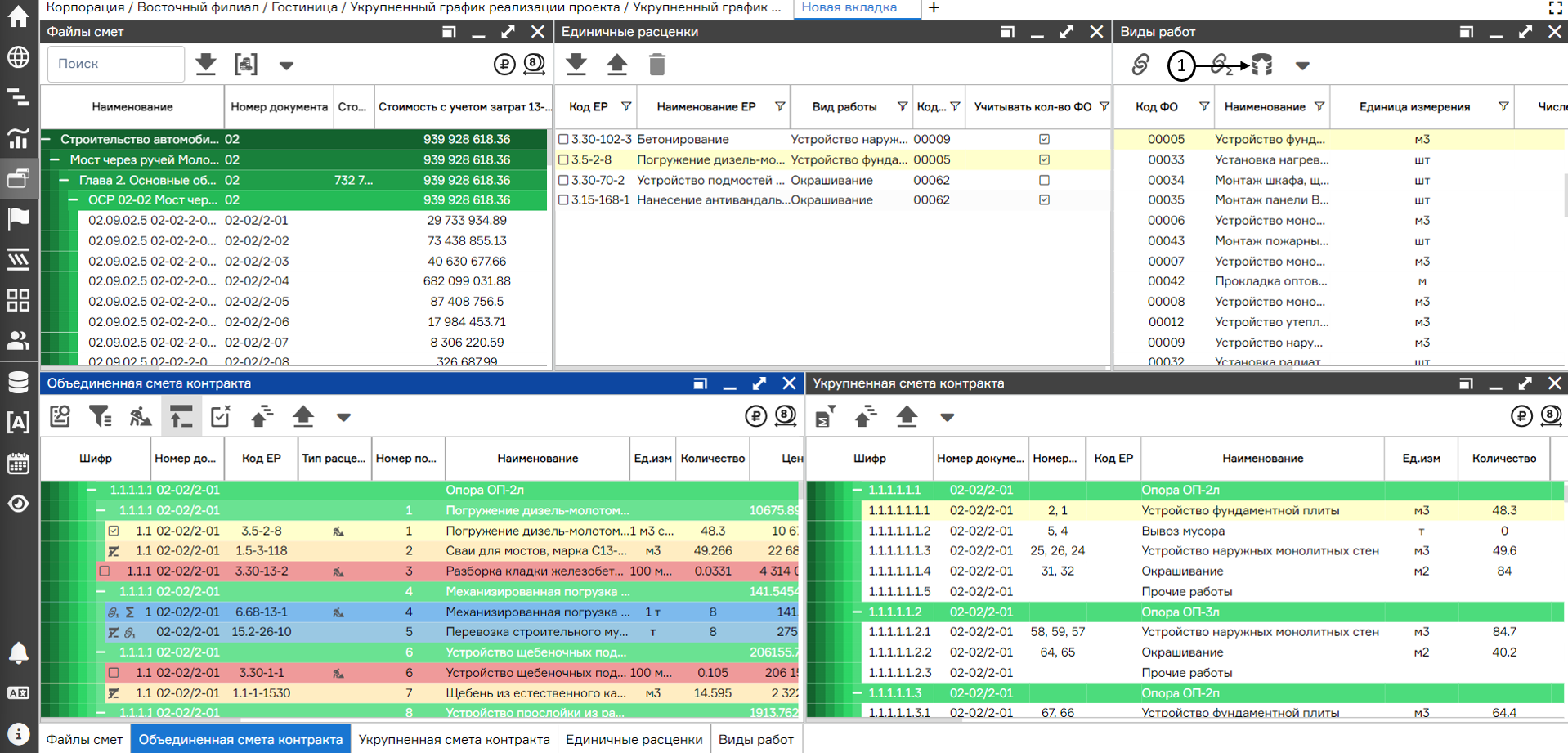The width and height of the screenshot is (1568, 753).
Task: Click first link chain icon in Виды работ
Action: [x=1140, y=64]
